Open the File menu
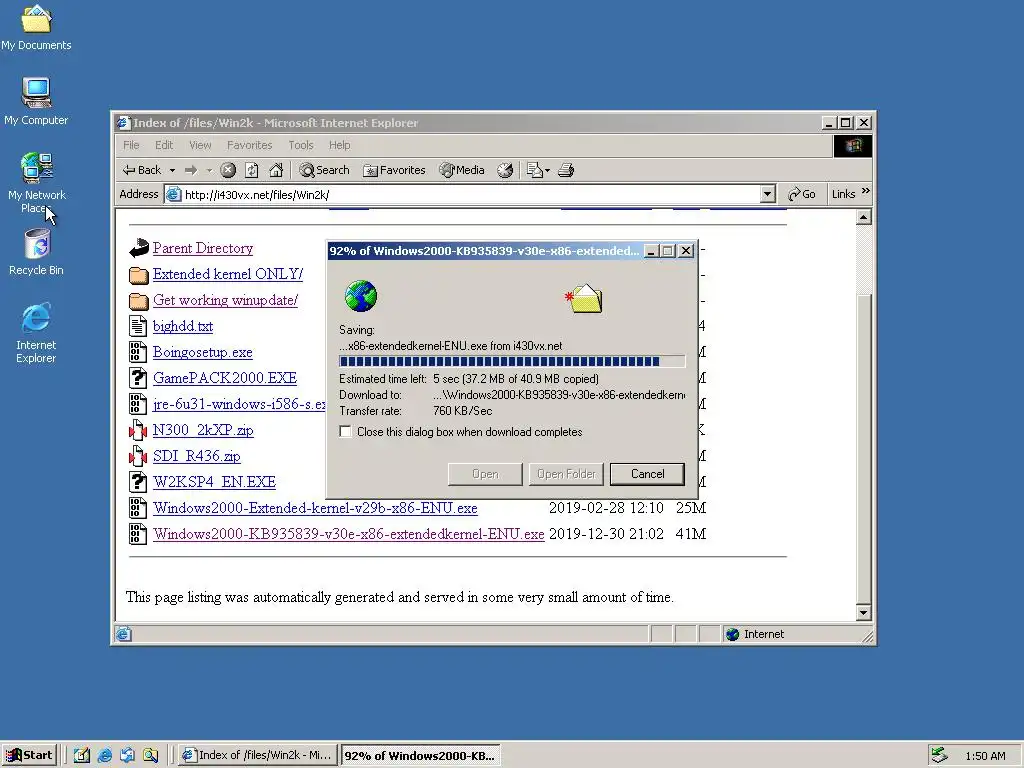 131,145
